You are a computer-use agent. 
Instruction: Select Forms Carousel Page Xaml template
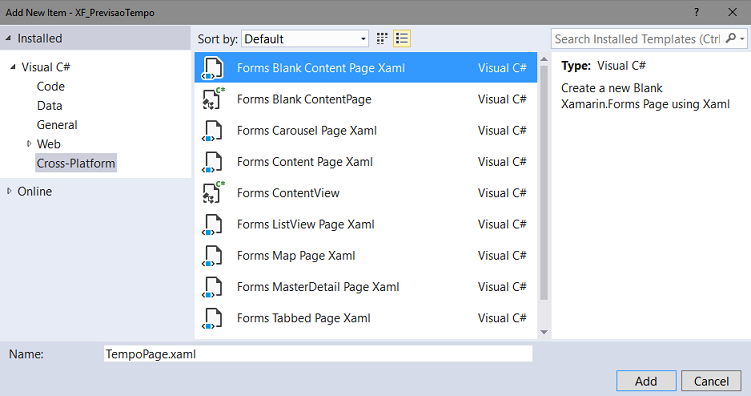click(x=365, y=130)
